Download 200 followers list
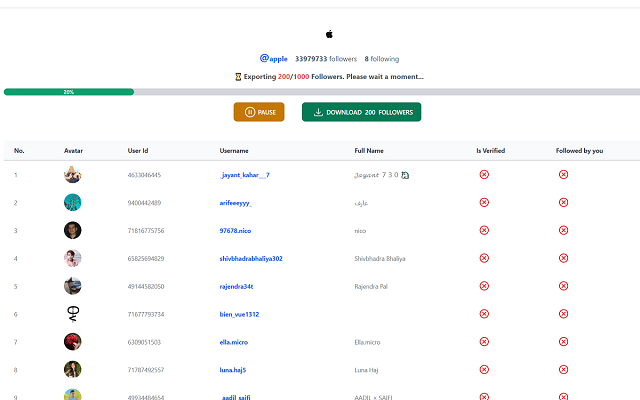The height and width of the screenshot is (400, 640). (x=362, y=112)
